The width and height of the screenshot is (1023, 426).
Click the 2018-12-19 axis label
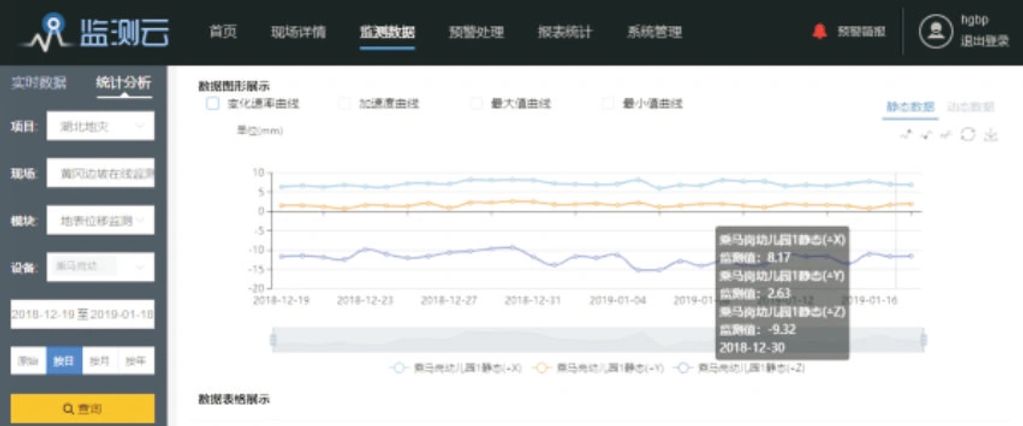pos(281,301)
